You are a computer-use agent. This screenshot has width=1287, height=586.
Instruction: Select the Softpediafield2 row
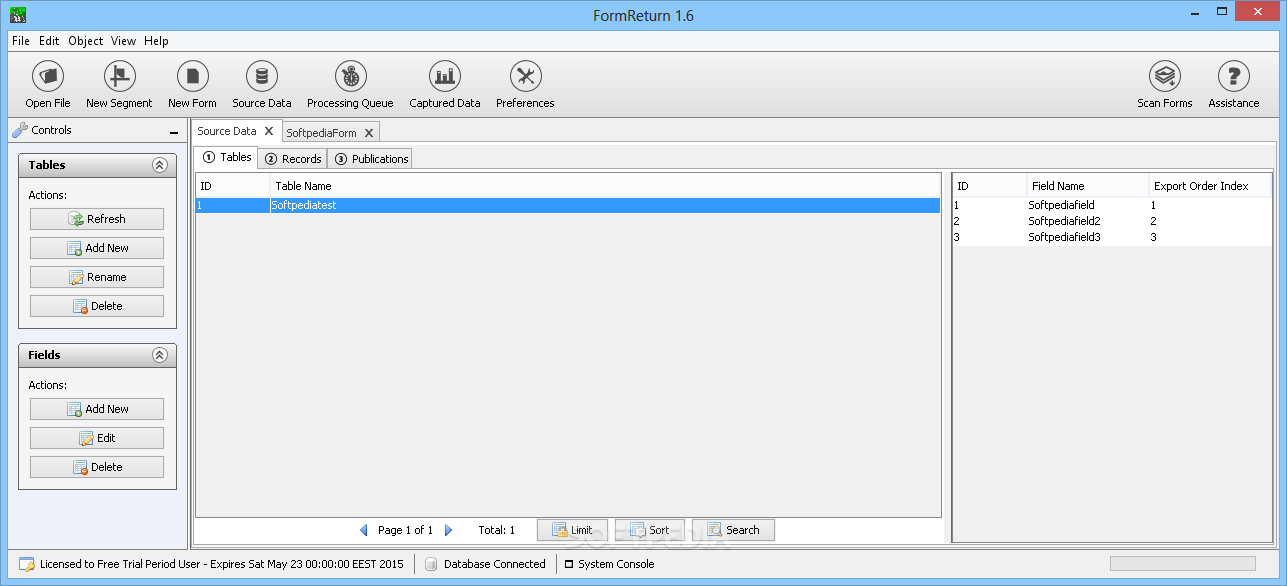click(x=1112, y=221)
